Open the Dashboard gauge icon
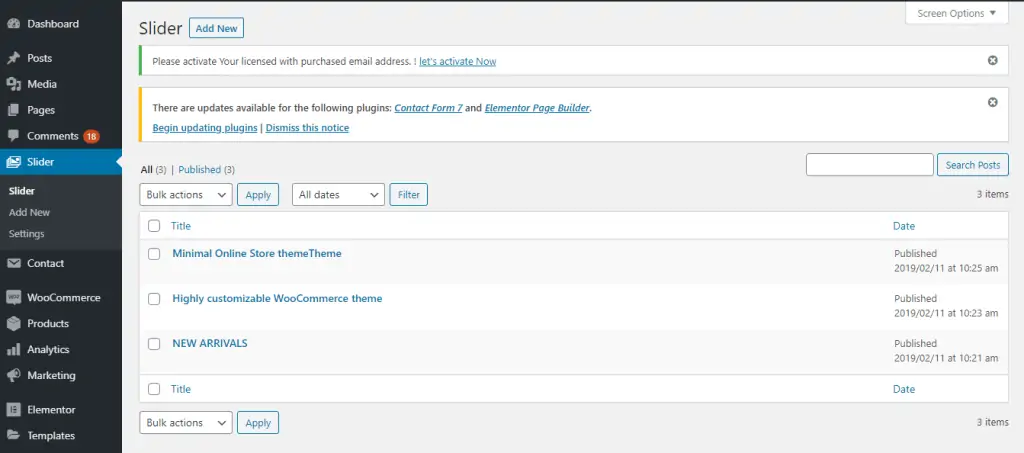The height and width of the screenshot is (453, 1024). point(13,24)
